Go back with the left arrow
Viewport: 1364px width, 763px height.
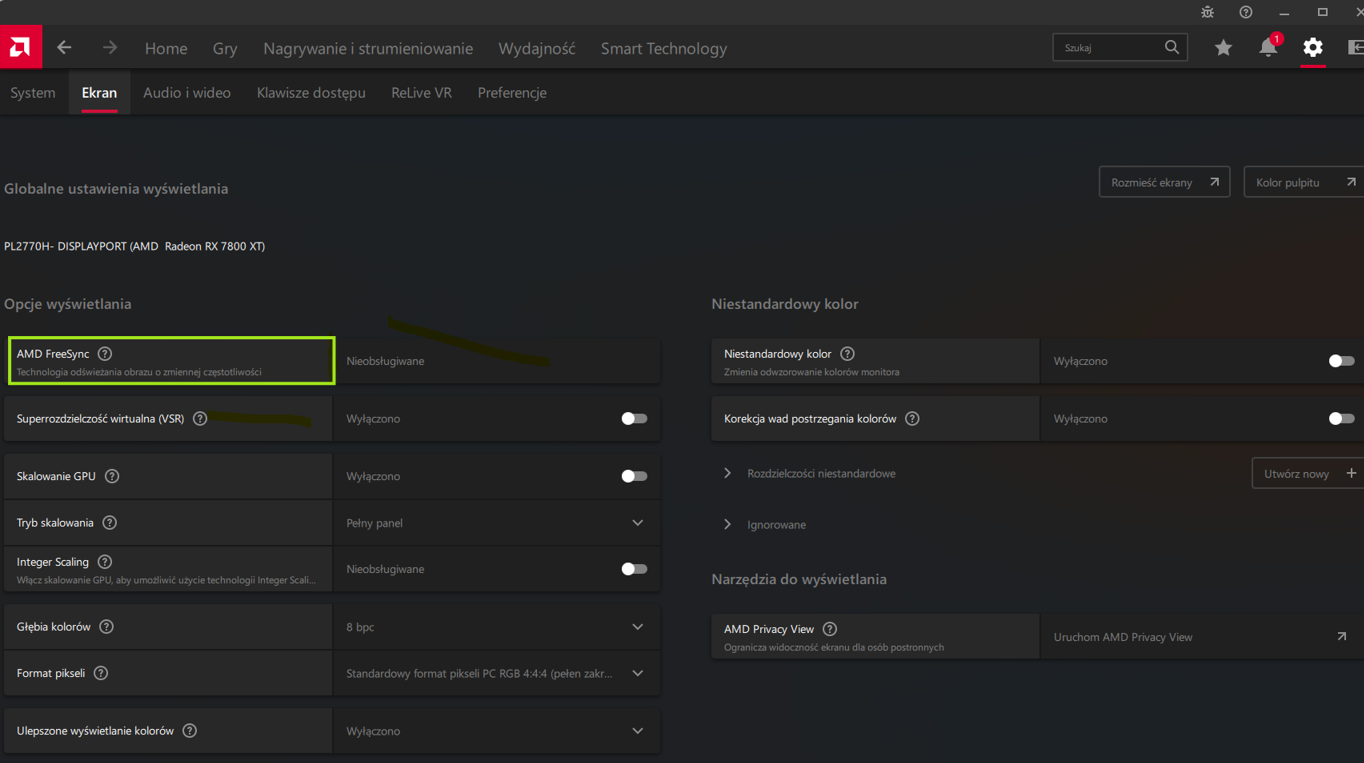[x=64, y=48]
